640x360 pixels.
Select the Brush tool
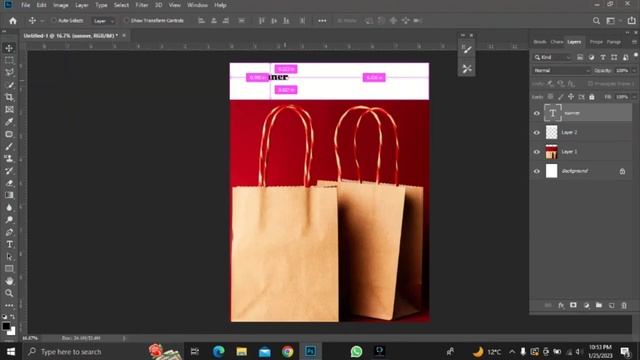9,146
